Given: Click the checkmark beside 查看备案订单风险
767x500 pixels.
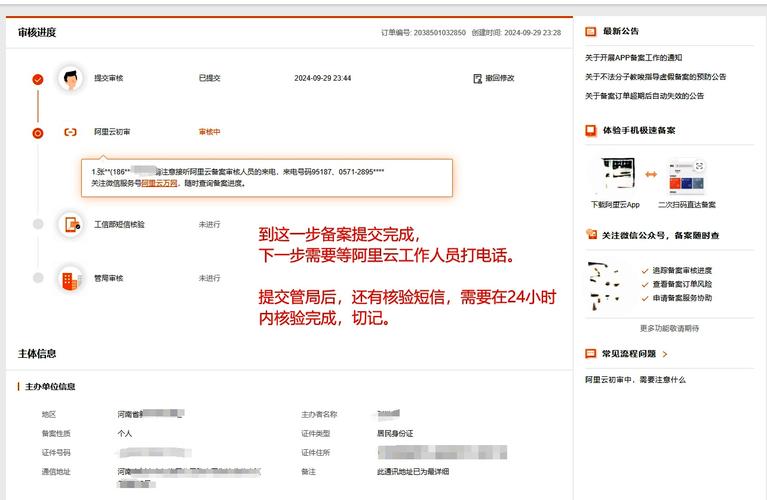Looking at the screenshot, I should pos(645,284).
